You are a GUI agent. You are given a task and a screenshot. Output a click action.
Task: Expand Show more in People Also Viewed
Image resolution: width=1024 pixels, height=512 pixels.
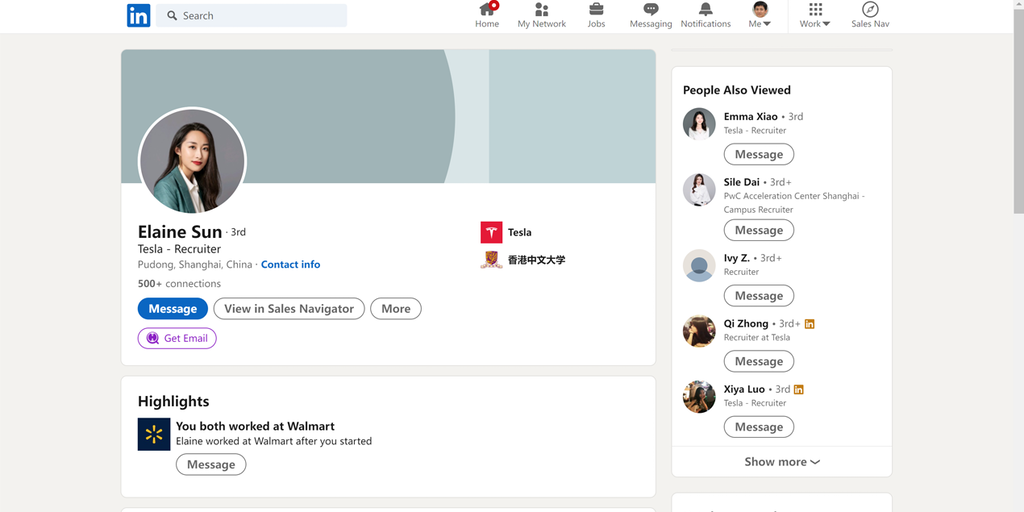tap(782, 462)
